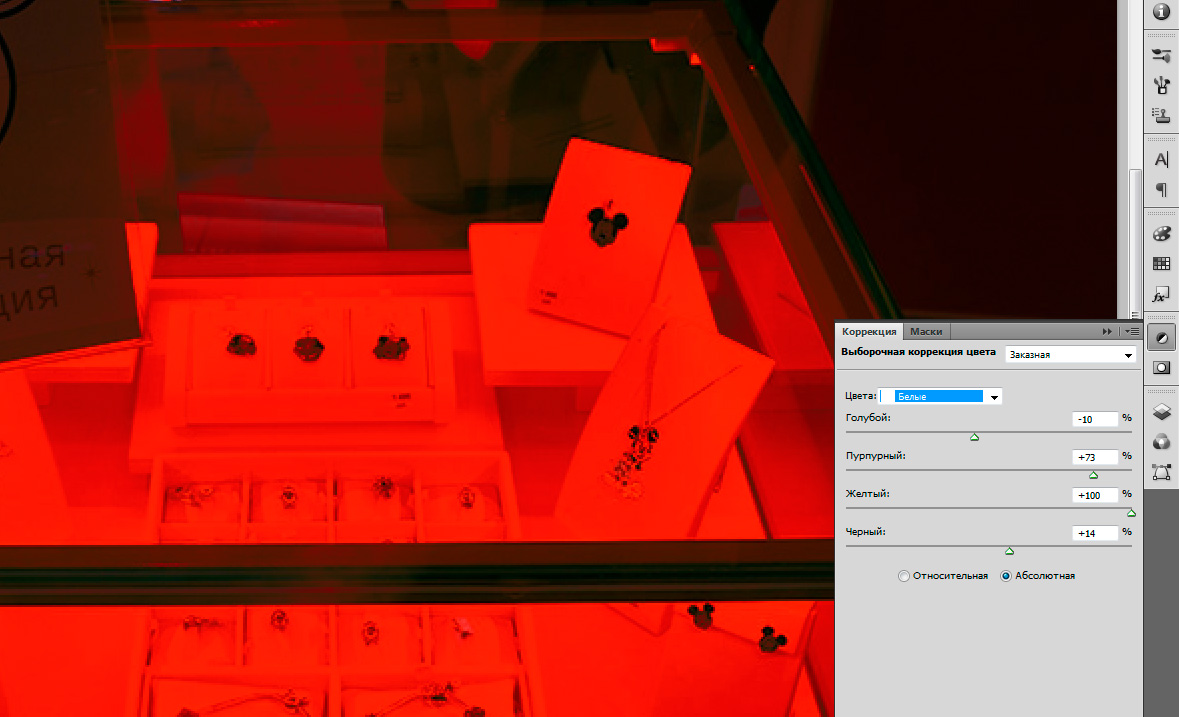Open the Info panel icon

1161,13
